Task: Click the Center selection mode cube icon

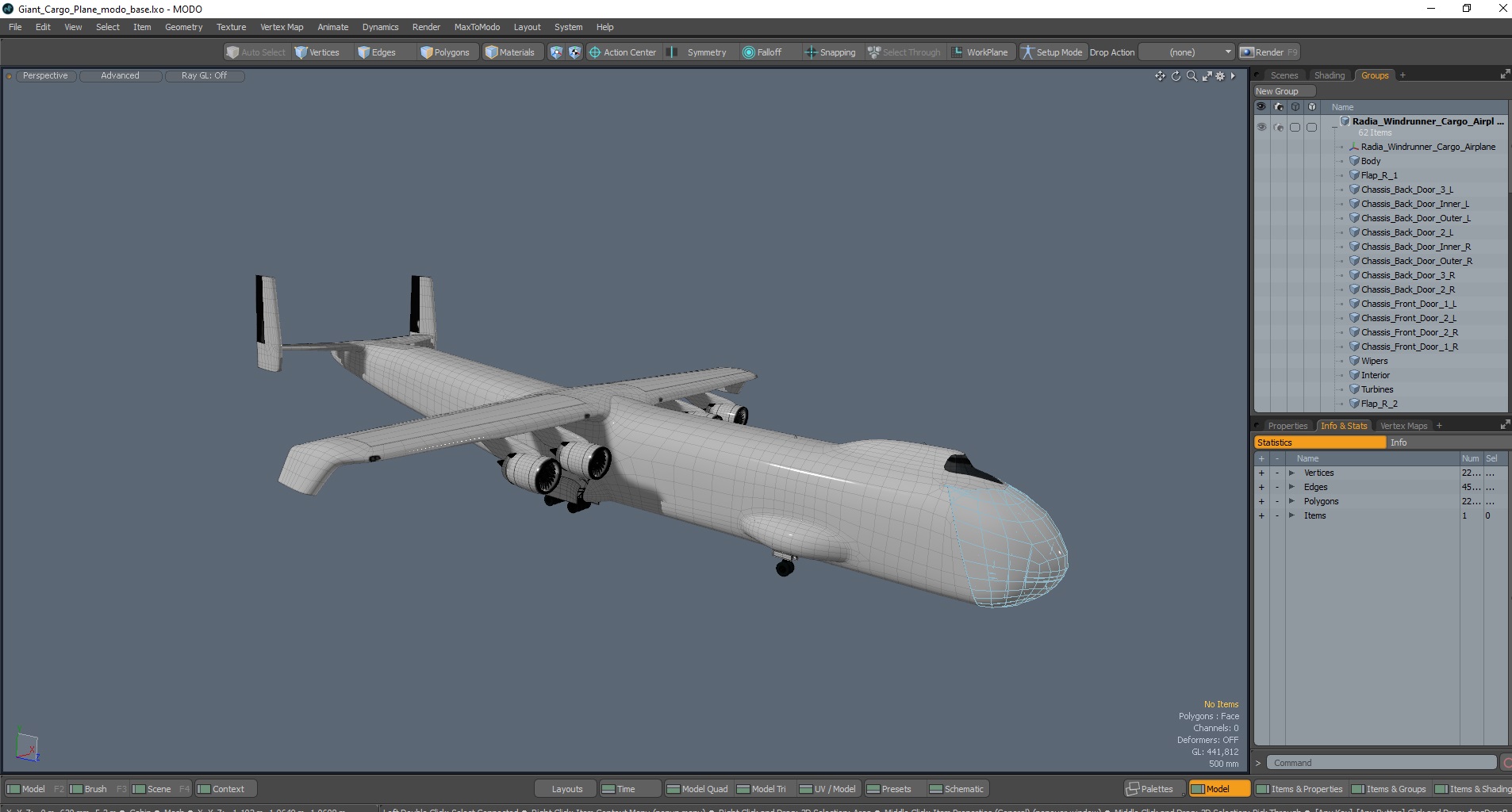Action: 574,52
